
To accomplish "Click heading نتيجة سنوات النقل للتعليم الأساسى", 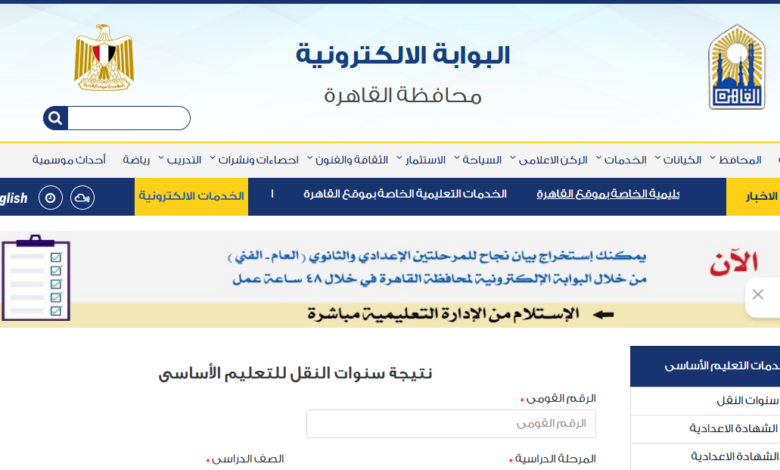I will click(x=295, y=373).
